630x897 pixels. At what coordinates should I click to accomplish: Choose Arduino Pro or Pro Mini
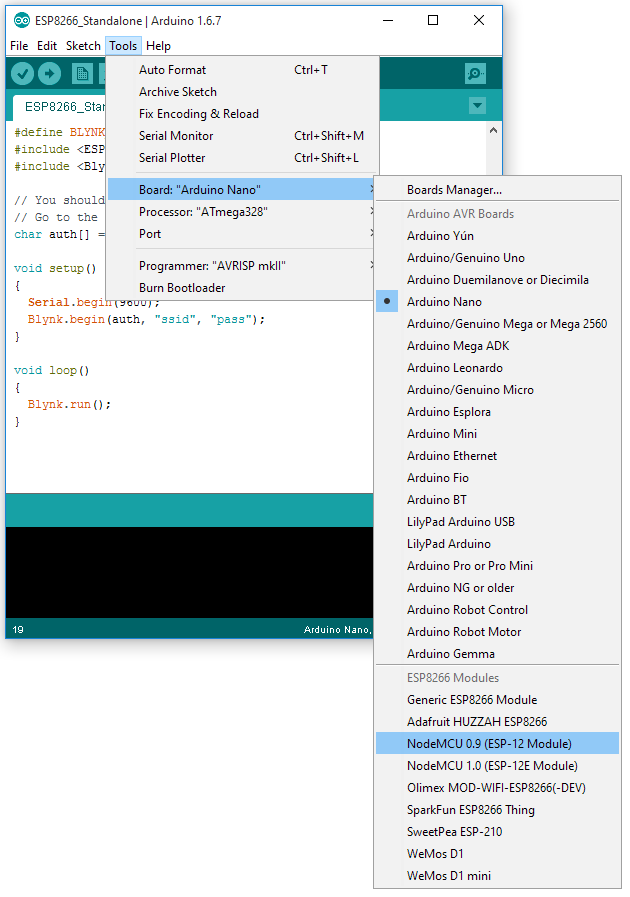pyautogui.click(x=497, y=566)
